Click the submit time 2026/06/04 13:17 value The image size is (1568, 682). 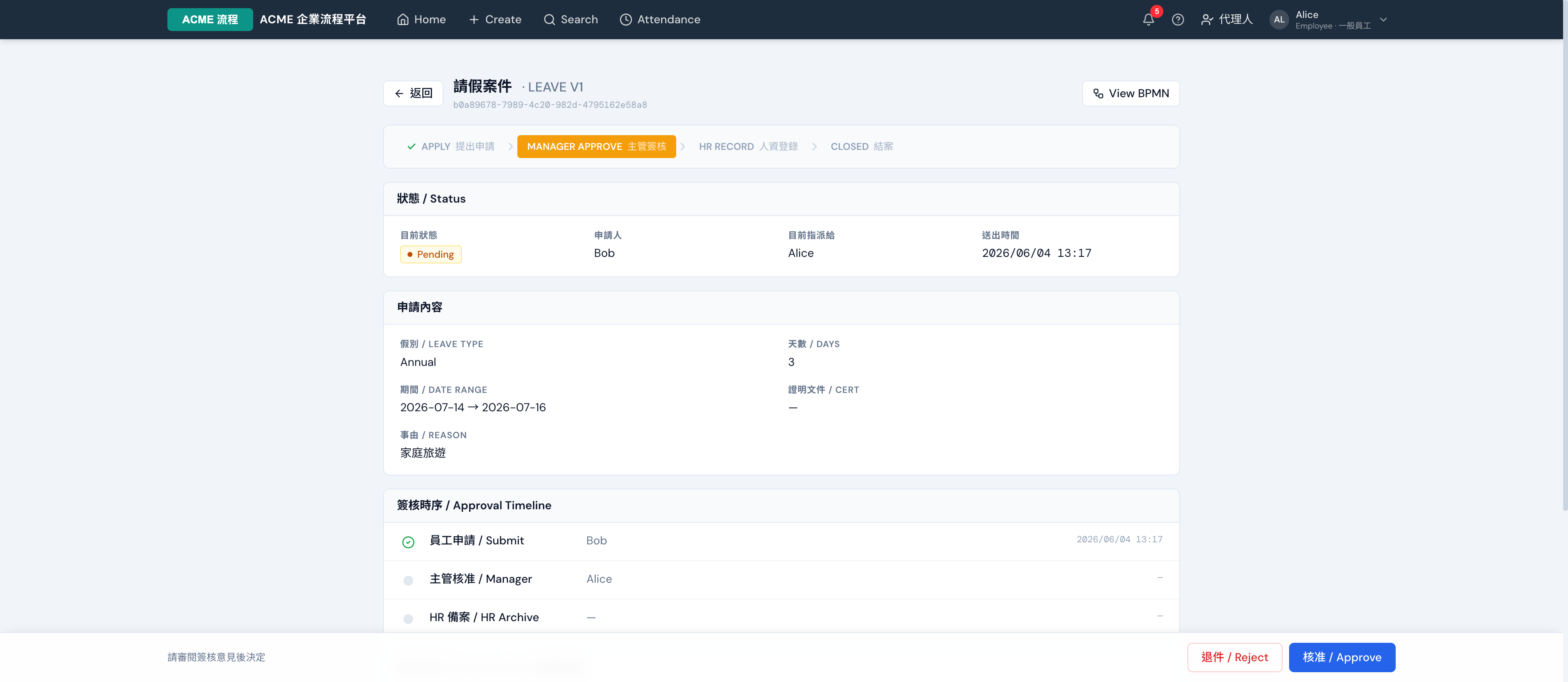(x=1036, y=253)
